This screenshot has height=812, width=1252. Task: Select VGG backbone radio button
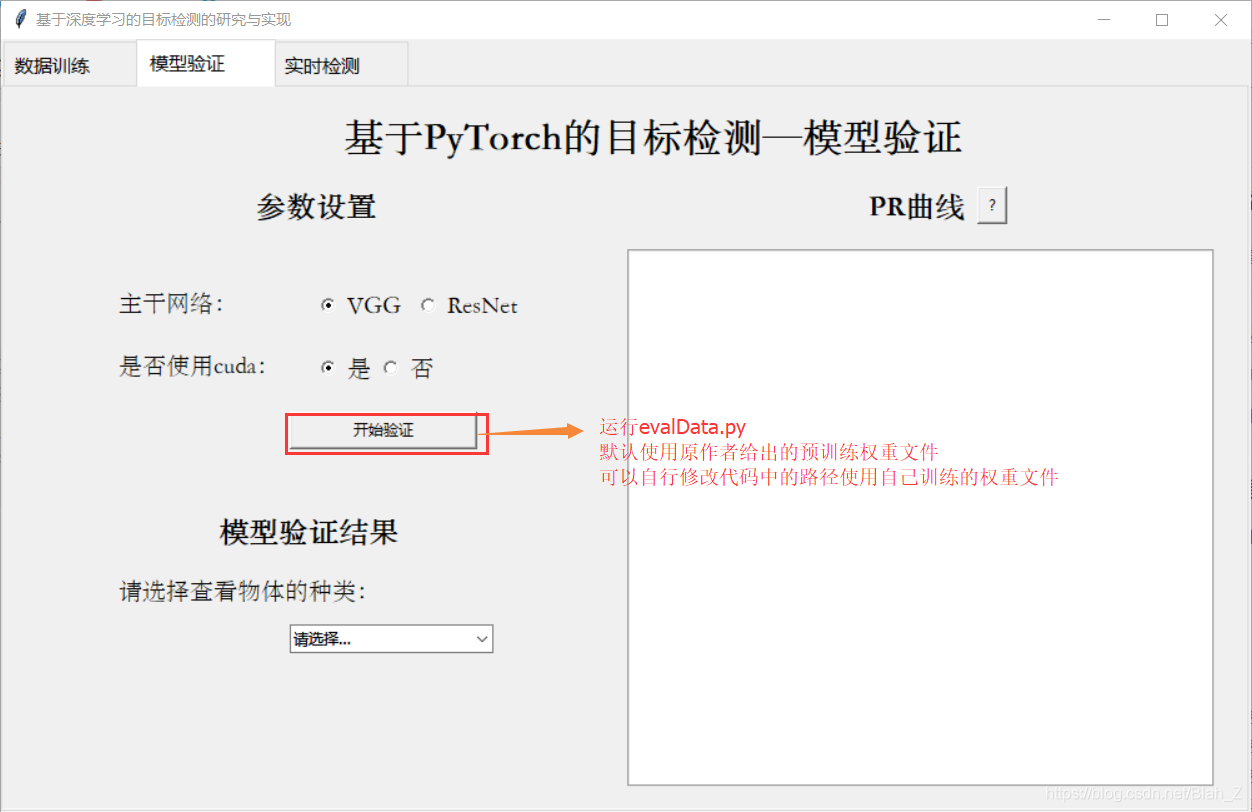click(x=327, y=306)
